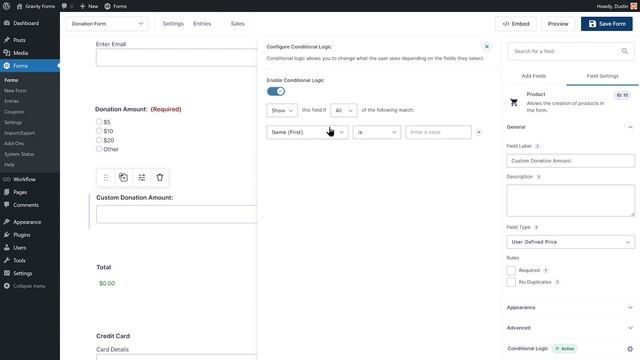Click the Gravity Forms home icon
Screen dimensions: 640x360
(19, 6)
